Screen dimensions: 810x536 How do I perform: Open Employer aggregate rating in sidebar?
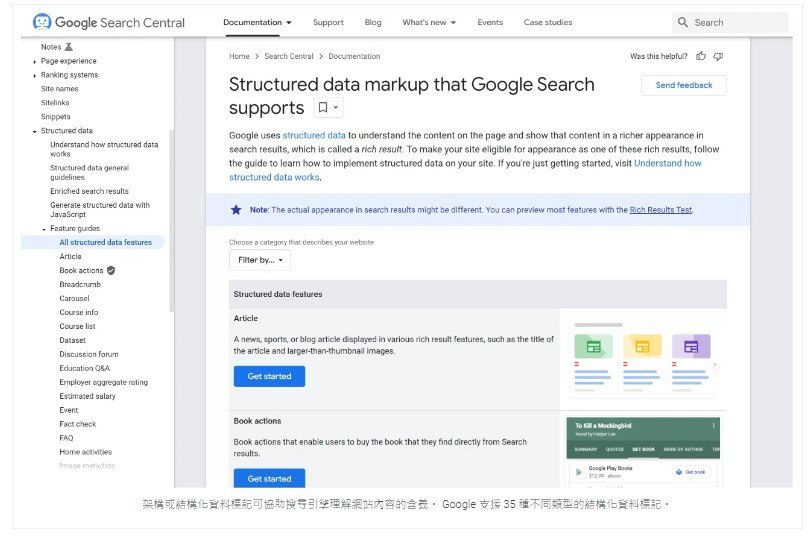pyautogui.click(x=103, y=382)
